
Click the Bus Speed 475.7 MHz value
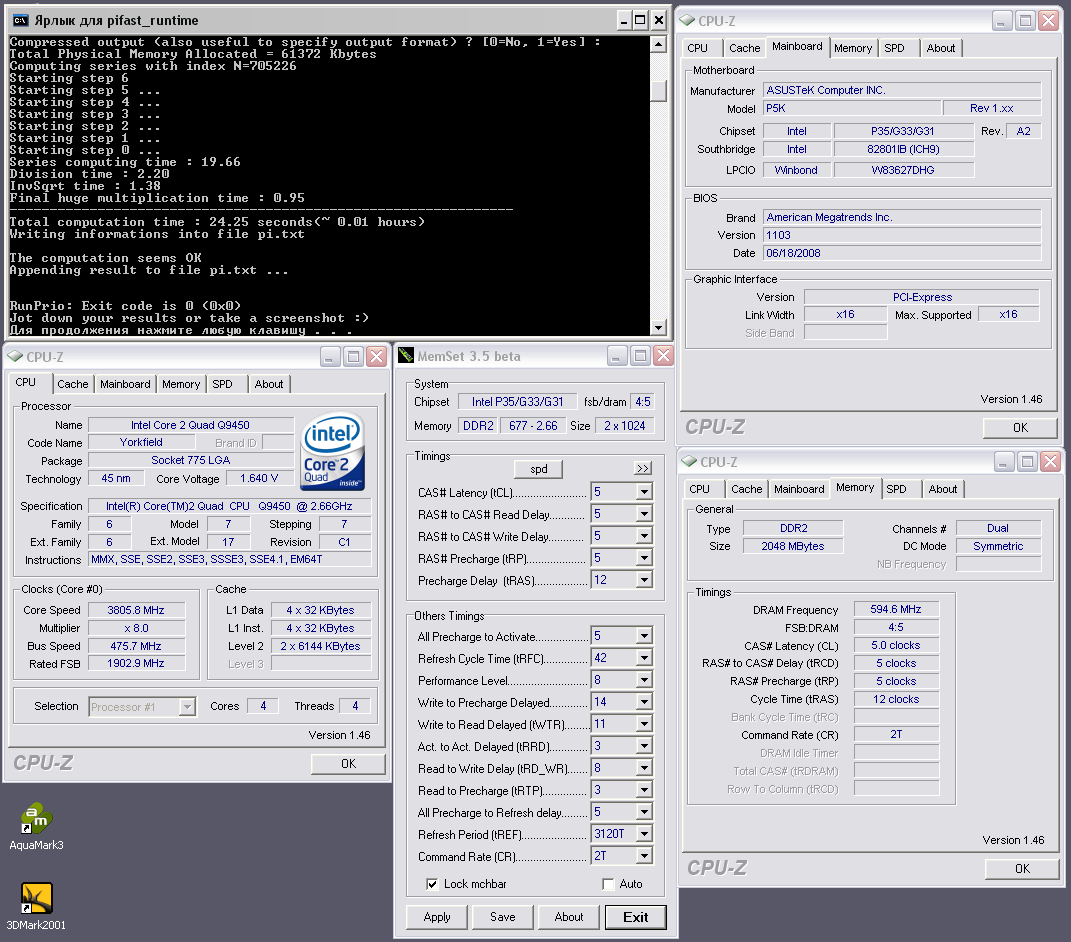(x=136, y=646)
